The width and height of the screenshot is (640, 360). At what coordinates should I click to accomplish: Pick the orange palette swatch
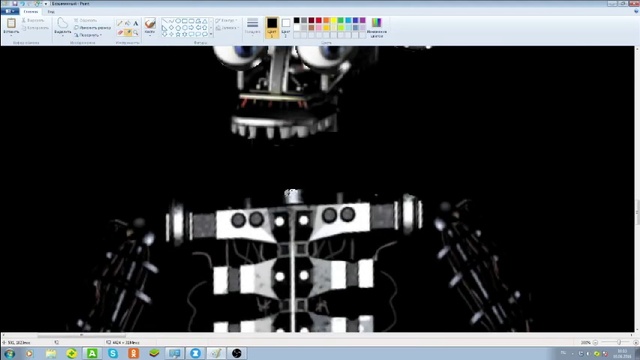point(326,20)
